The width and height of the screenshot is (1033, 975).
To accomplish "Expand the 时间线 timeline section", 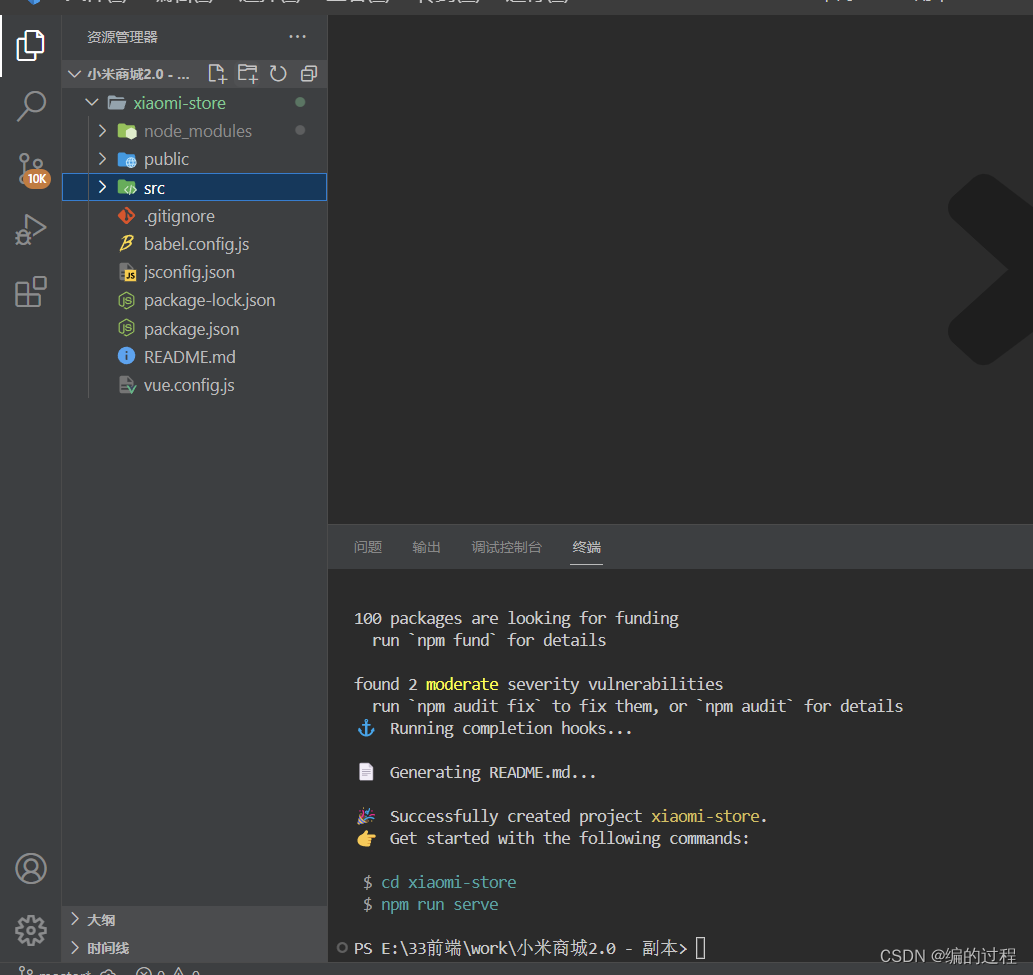I will click(75, 947).
